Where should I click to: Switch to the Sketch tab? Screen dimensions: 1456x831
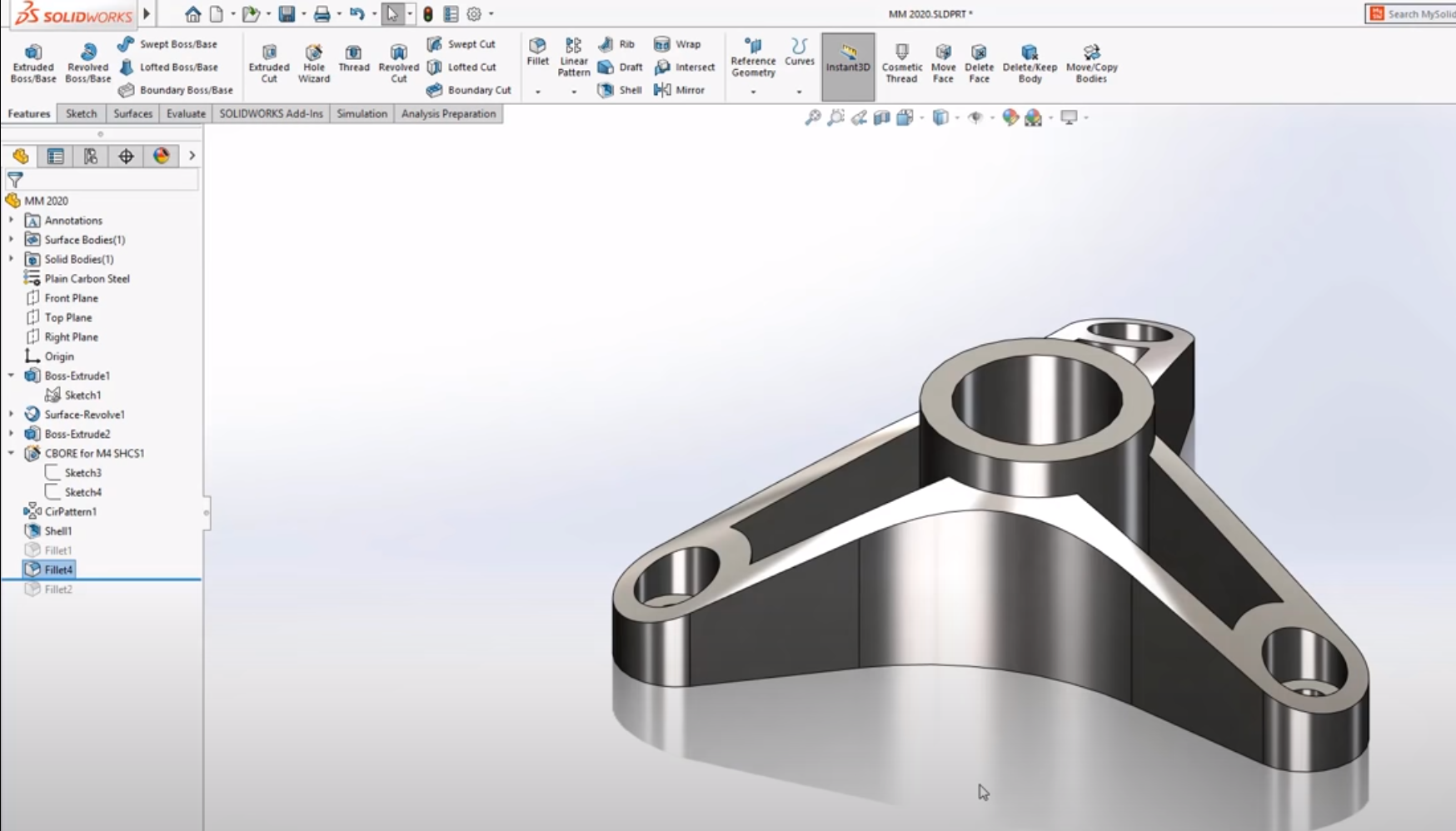tap(81, 113)
